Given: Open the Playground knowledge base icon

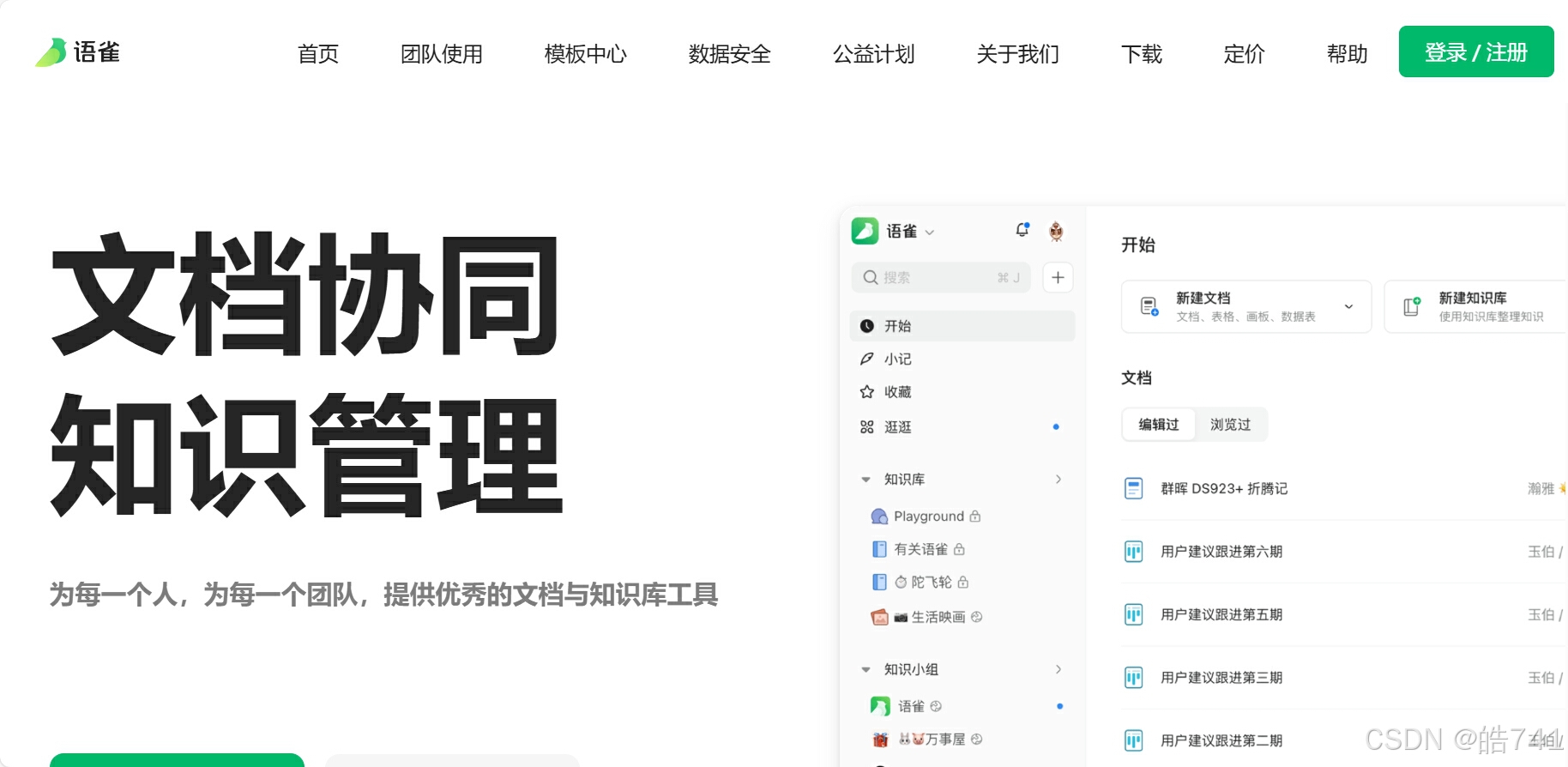Looking at the screenshot, I should coord(879,516).
